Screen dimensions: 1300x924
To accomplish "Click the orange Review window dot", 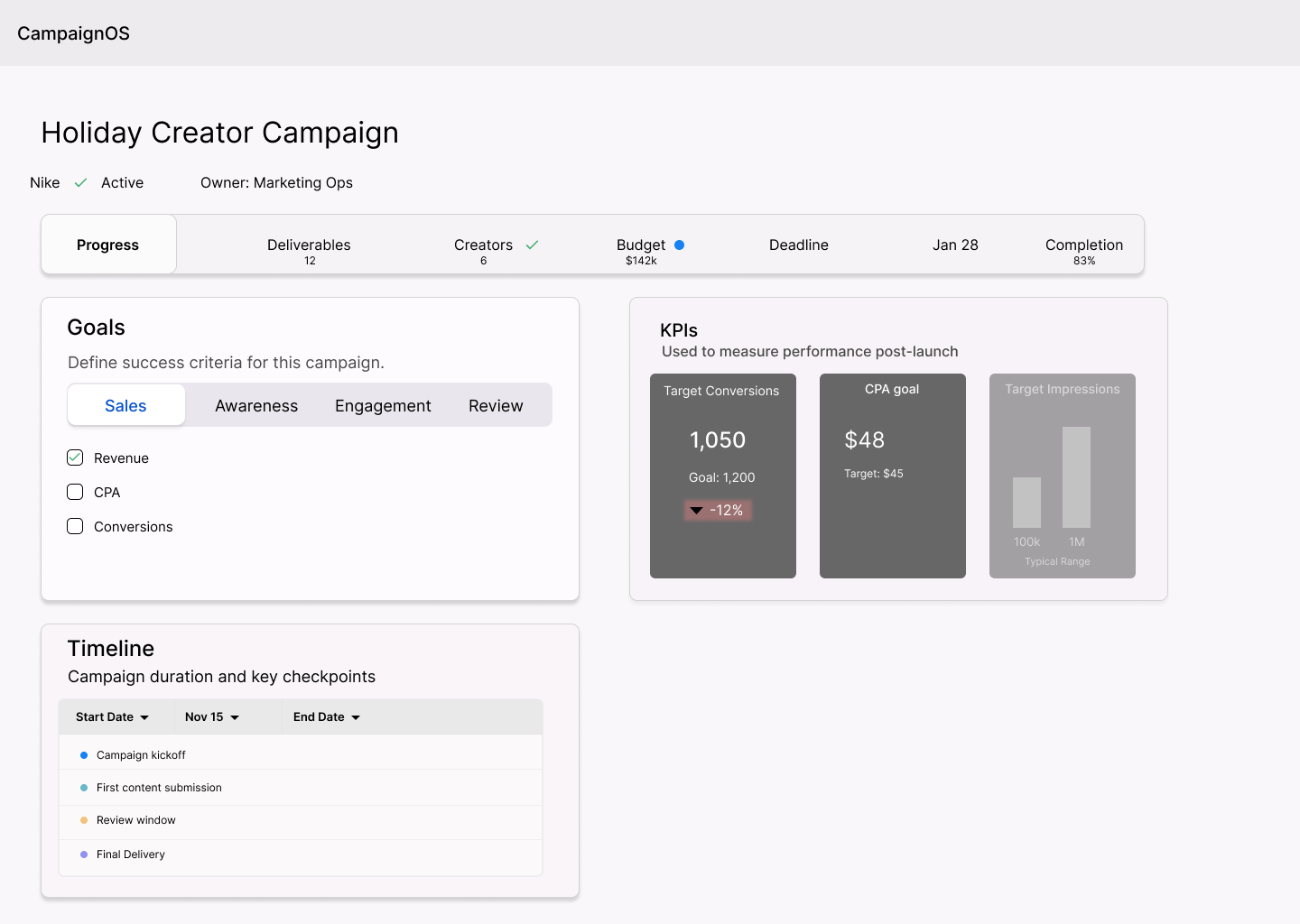I will pyautogui.click(x=84, y=820).
